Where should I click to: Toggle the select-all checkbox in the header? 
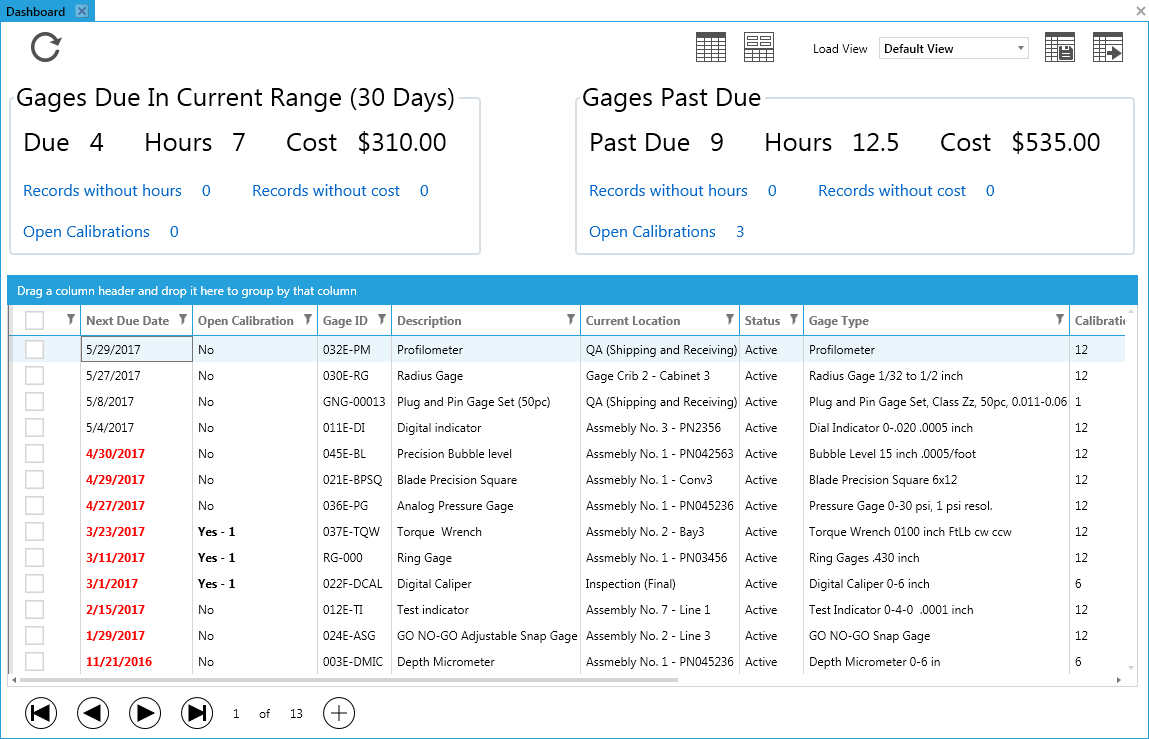[x=36, y=320]
